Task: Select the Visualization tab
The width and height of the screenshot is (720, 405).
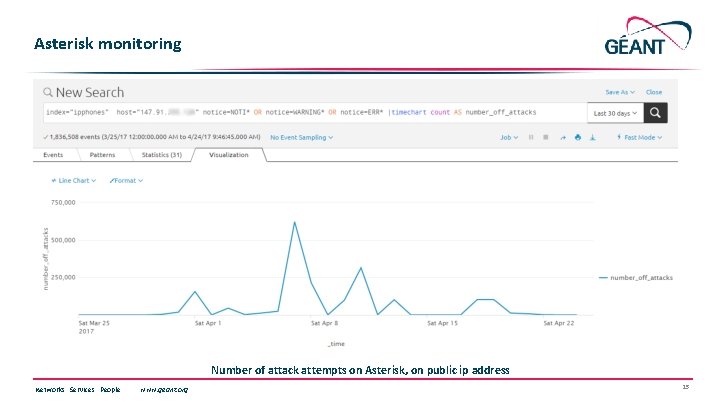Action: pos(229,155)
